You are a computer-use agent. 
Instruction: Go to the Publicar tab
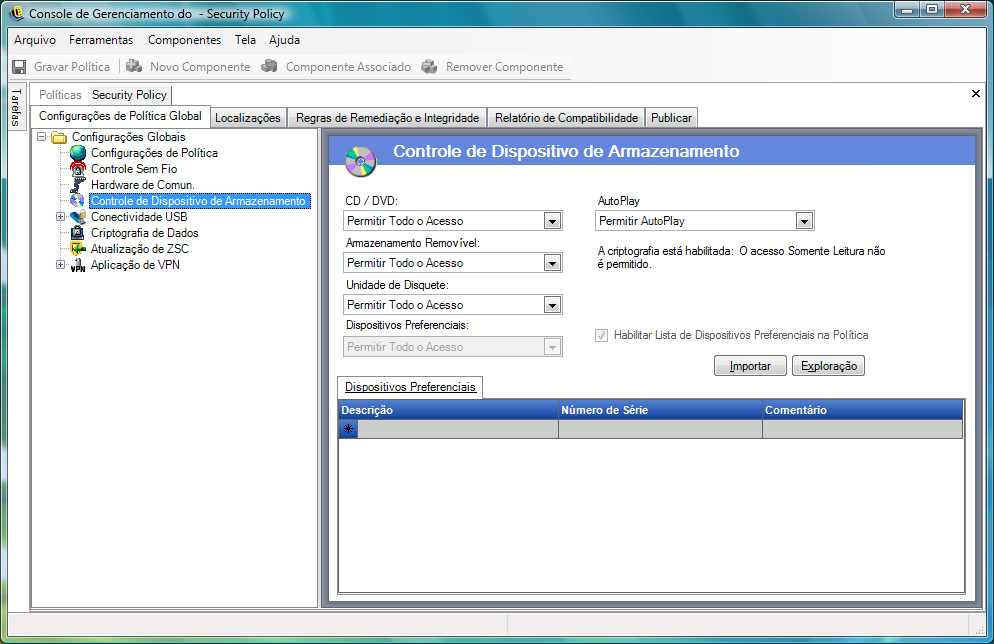pos(671,118)
